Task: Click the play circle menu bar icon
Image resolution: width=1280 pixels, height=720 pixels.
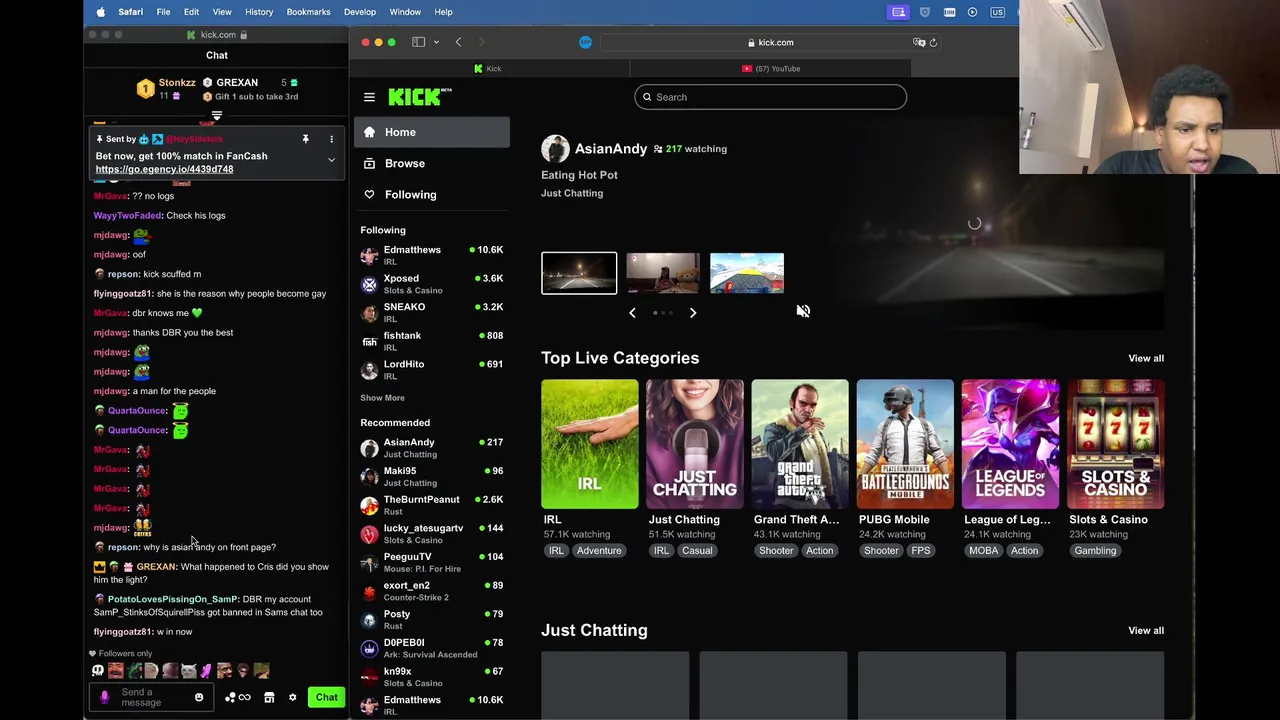Action: [x=972, y=12]
